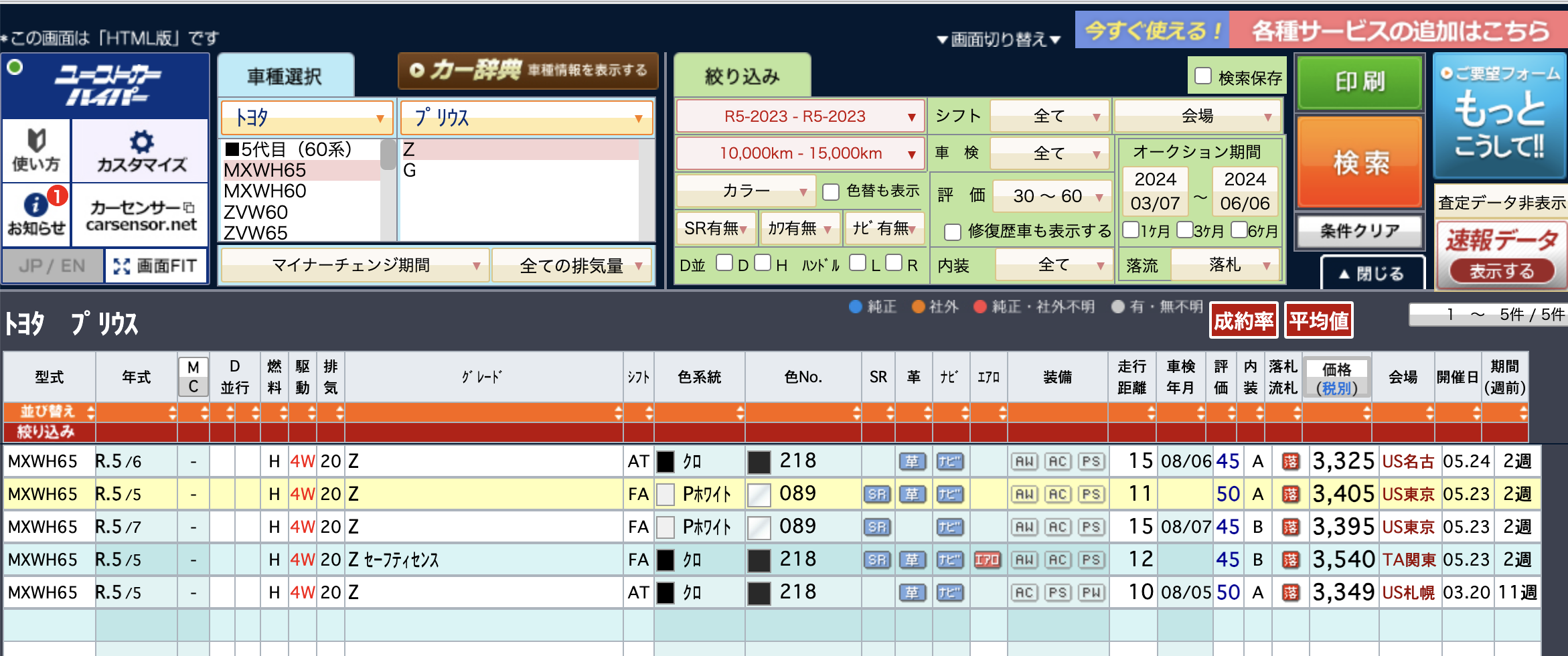Switch to 絞り込み tab
The image size is (1568, 656).
(x=742, y=76)
